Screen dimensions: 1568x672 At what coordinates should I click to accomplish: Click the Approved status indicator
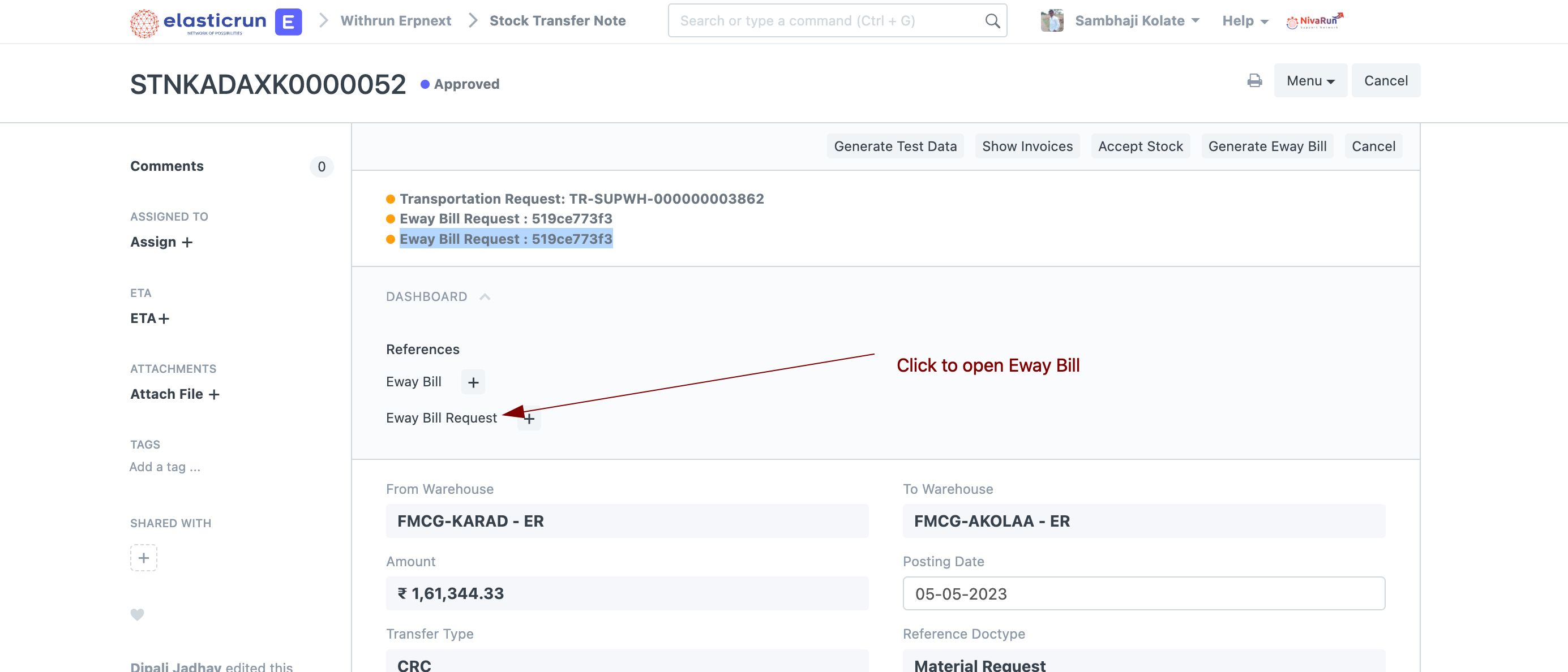click(x=460, y=84)
